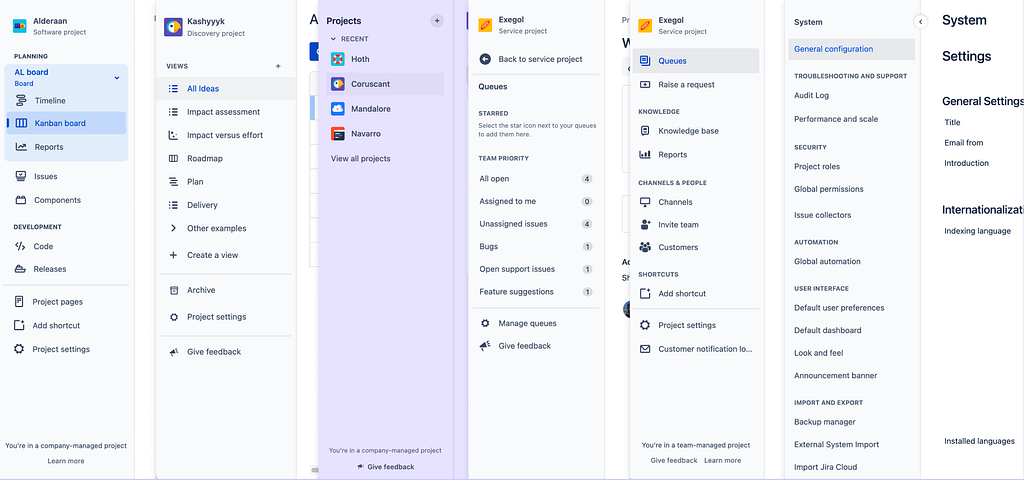The image size is (1024, 480).
Task: Click Create a view
Action: click(212, 255)
